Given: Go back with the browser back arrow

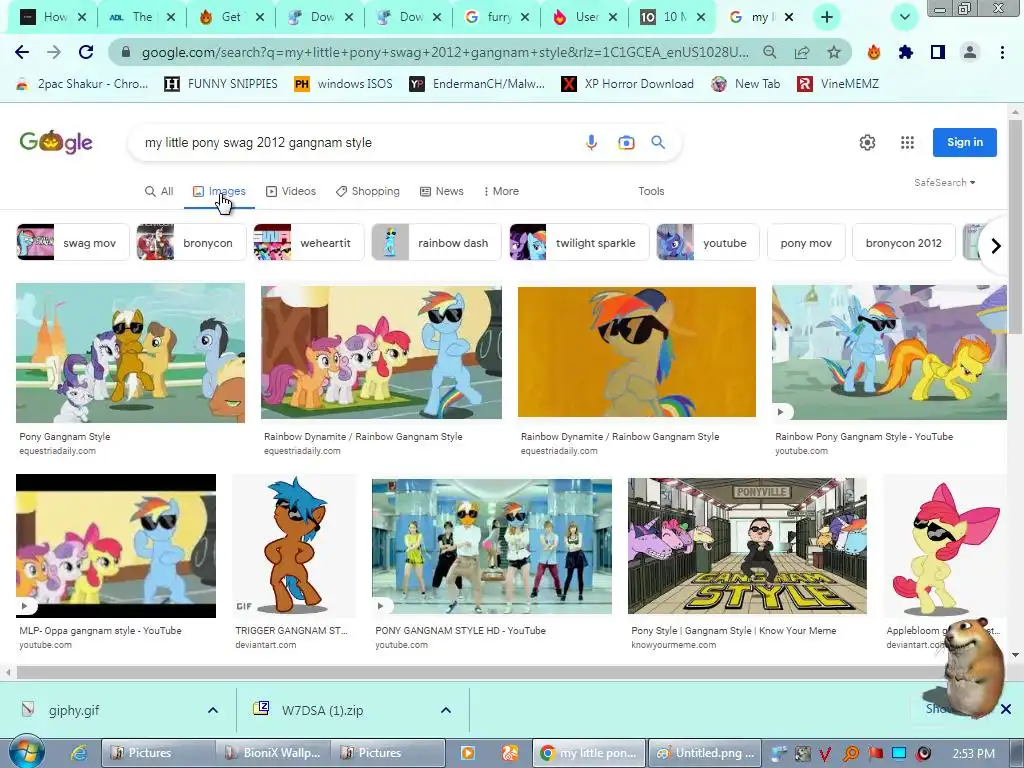Looking at the screenshot, I should [22, 52].
